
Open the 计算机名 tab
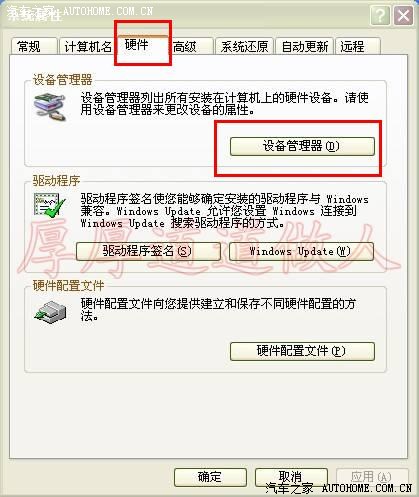pos(87,46)
